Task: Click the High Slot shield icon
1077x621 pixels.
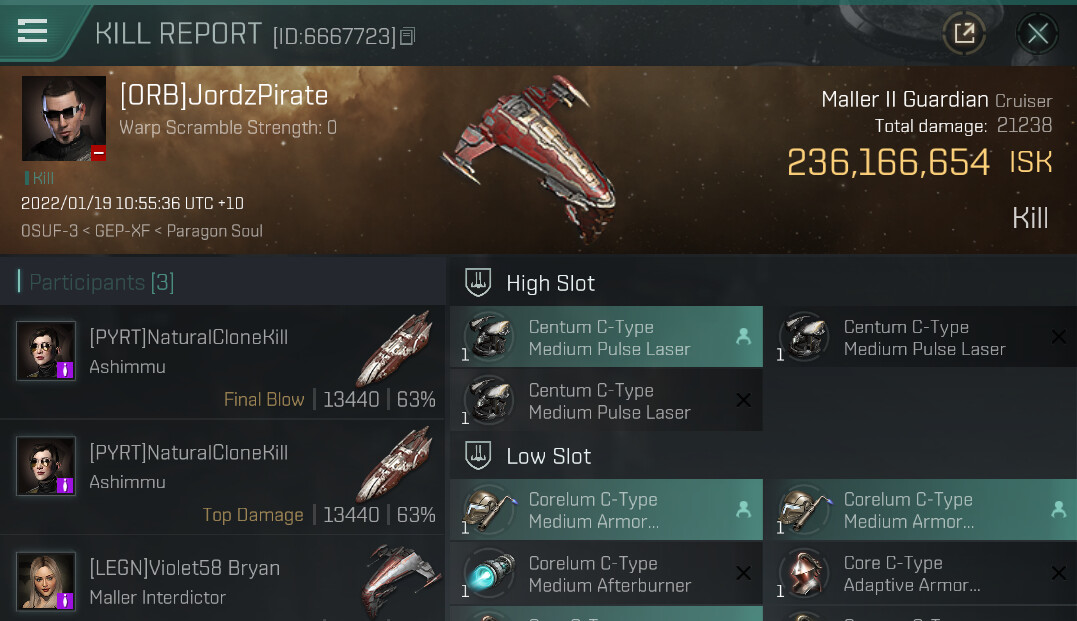Action: click(x=478, y=282)
